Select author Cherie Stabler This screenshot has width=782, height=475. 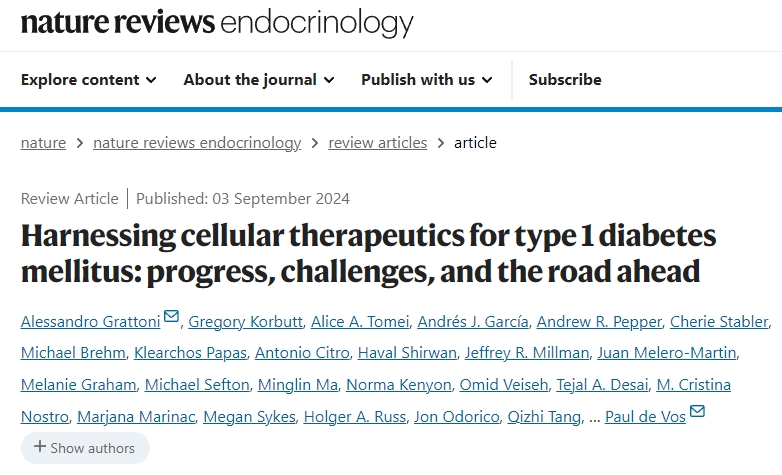[x=718, y=322]
